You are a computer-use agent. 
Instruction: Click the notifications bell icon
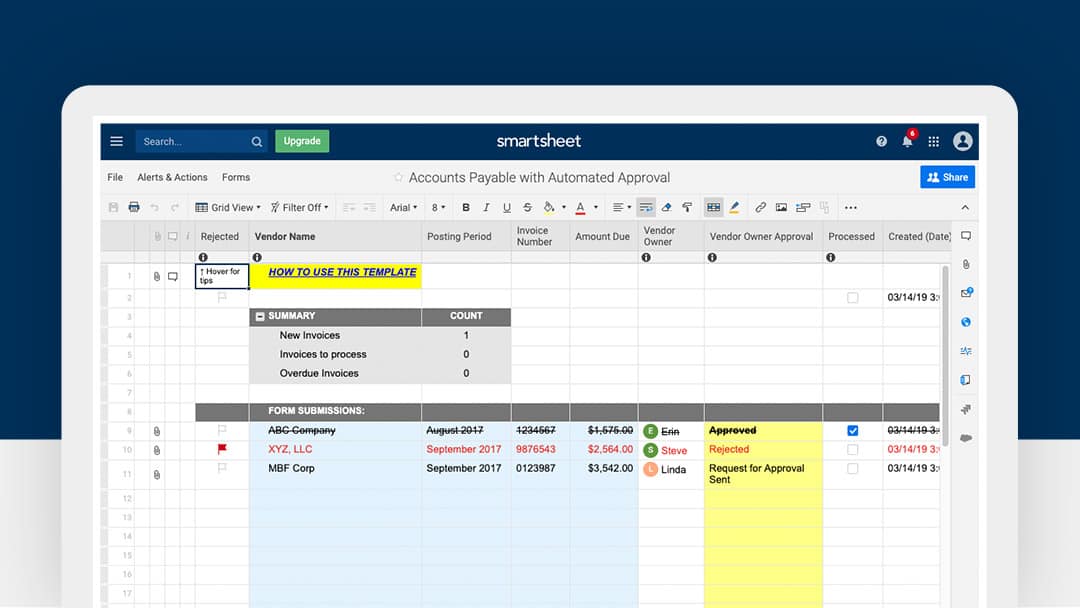pyautogui.click(x=907, y=142)
